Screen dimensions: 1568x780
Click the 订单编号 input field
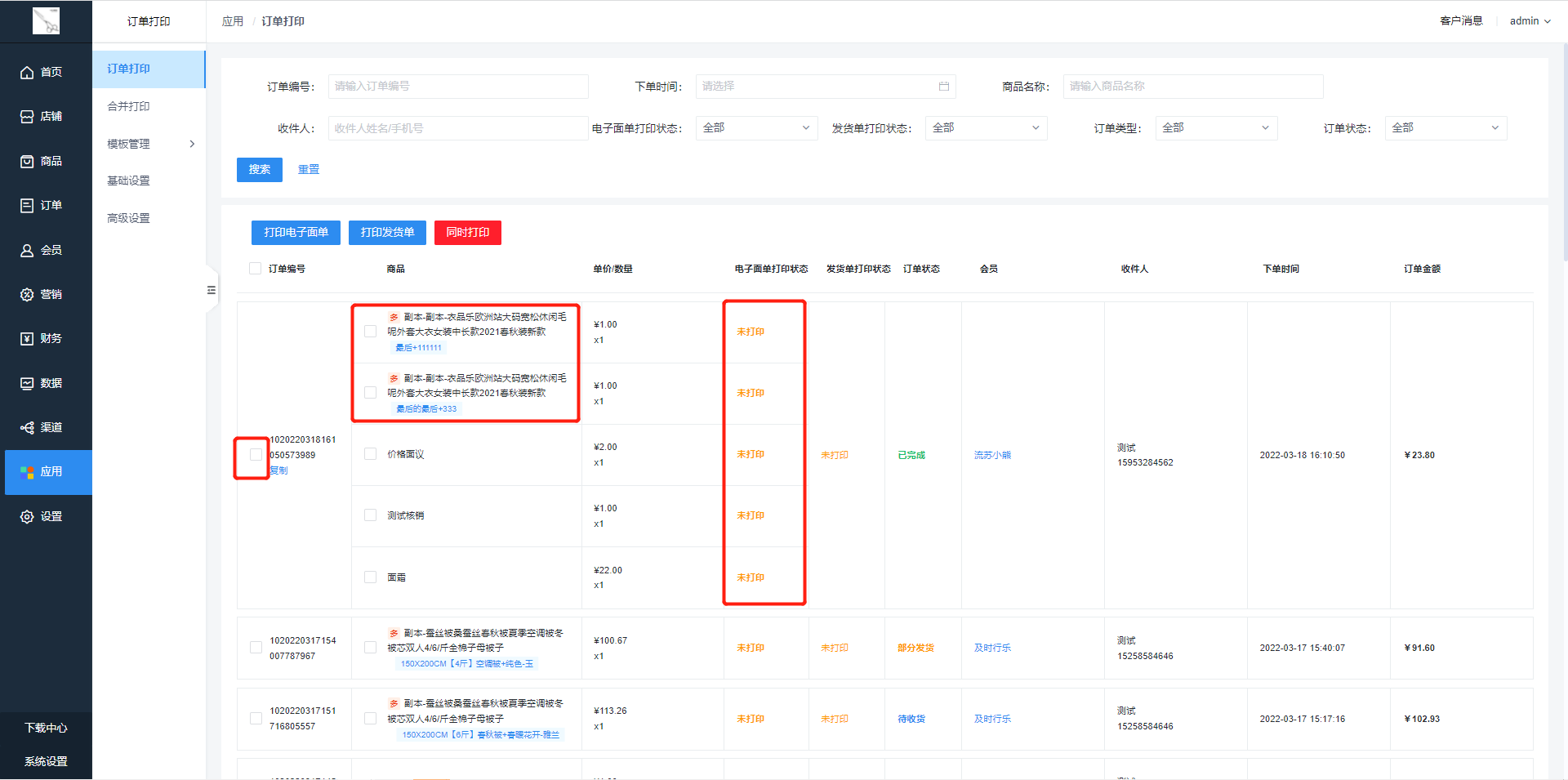tap(457, 87)
